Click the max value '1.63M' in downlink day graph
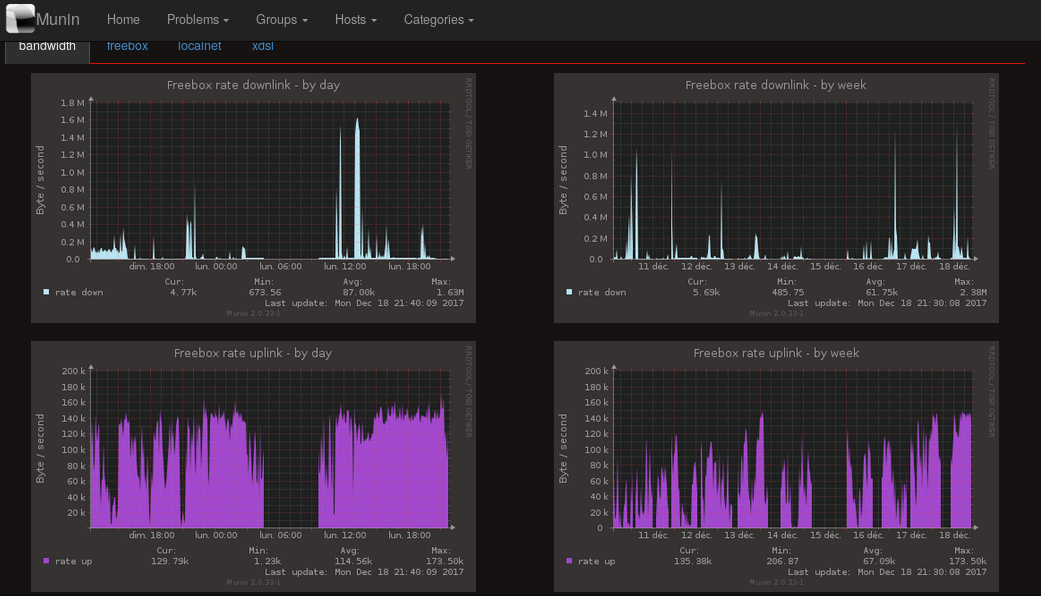 tap(450, 292)
